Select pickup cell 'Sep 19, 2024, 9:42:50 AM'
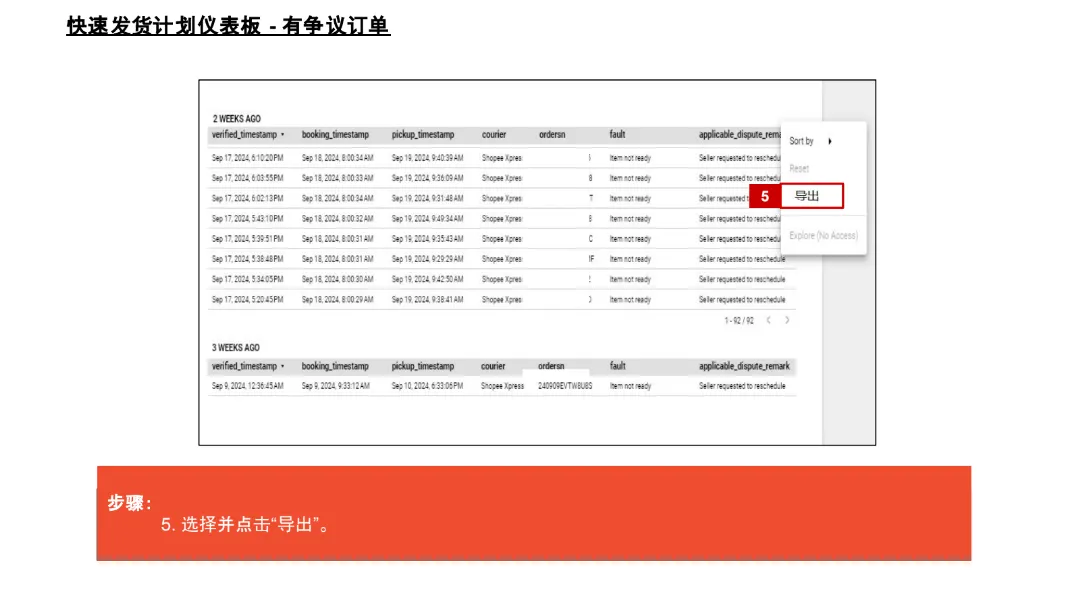The height and width of the screenshot is (600, 1069). tap(427, 280)
